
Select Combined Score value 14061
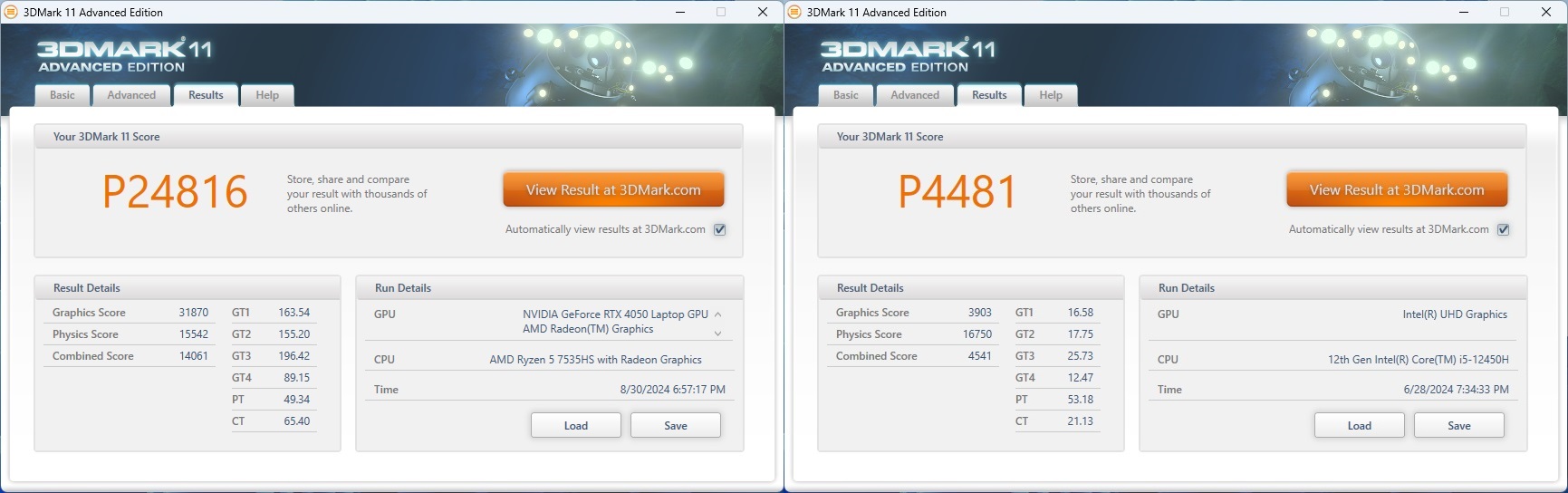(x=194, y=356)
